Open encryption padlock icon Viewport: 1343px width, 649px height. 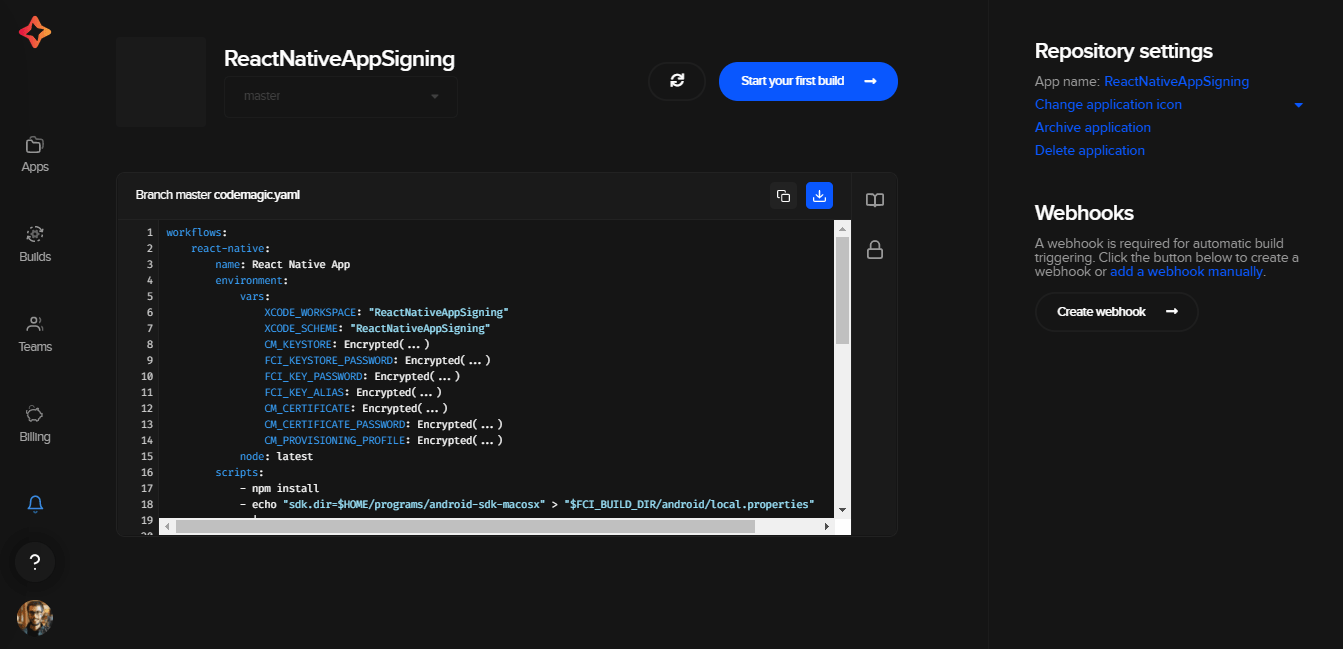coord(875,249)
